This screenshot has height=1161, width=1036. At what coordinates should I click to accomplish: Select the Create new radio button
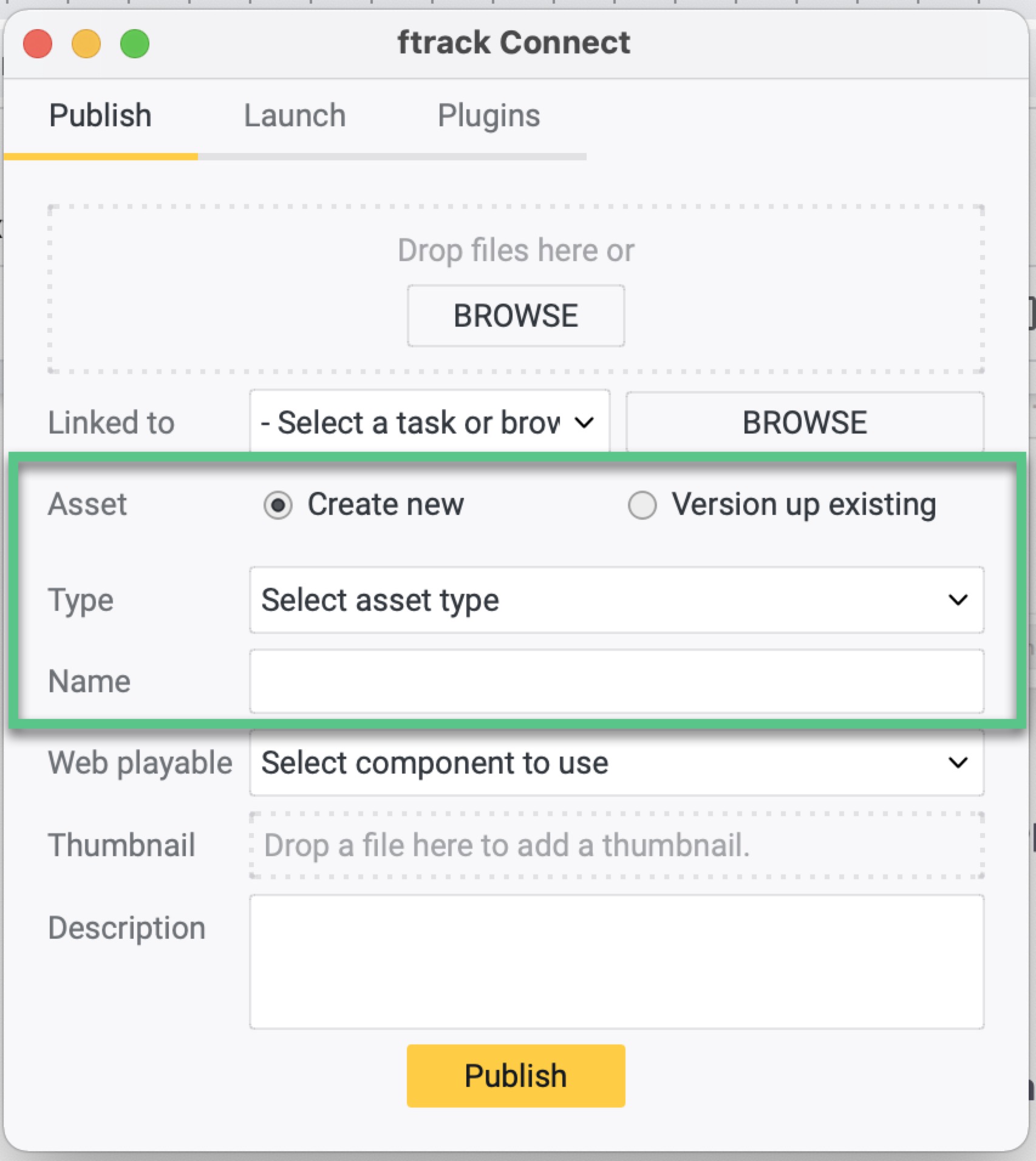pyautogui.click(x=278, y=505)
